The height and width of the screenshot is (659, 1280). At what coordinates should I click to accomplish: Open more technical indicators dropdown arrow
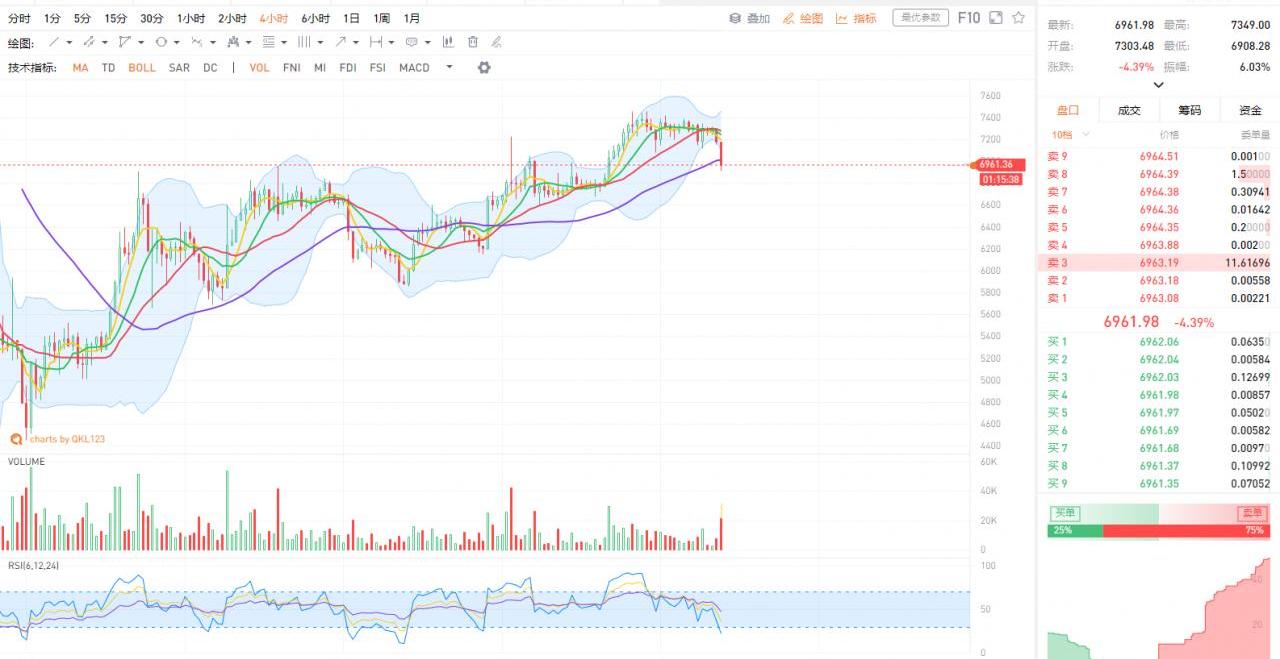point(449,67)
